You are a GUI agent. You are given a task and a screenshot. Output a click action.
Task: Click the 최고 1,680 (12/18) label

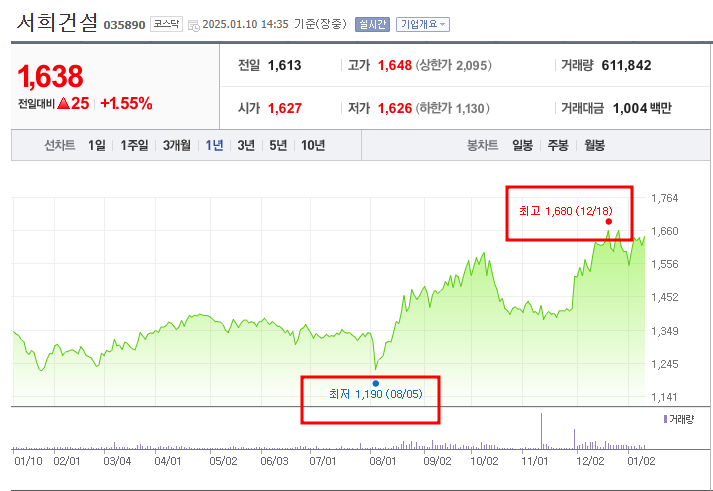[566, 211]
